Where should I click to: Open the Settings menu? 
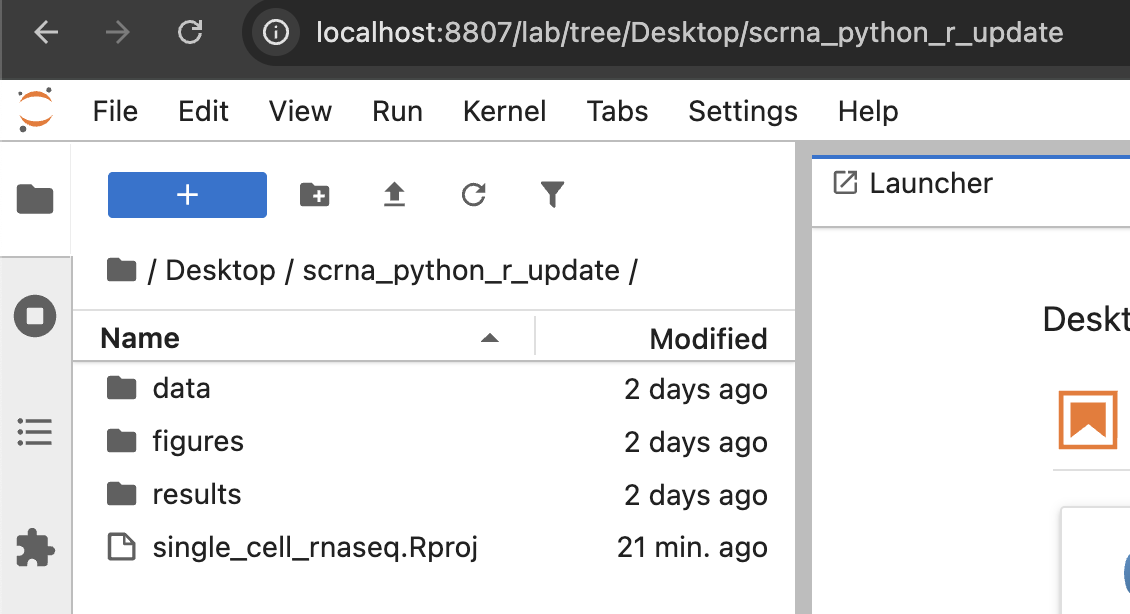pyautogui.click(x=743, y=111)
